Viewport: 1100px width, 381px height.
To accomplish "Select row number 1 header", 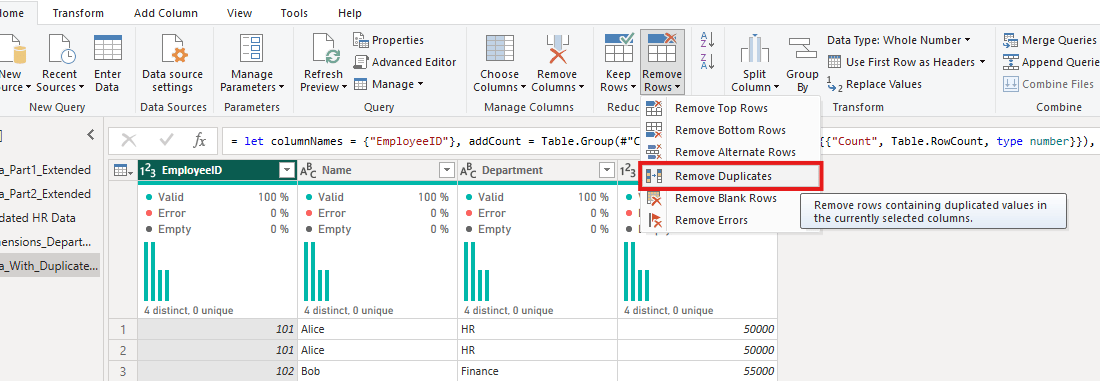I will pyautogui.click(x=124, y=328).
